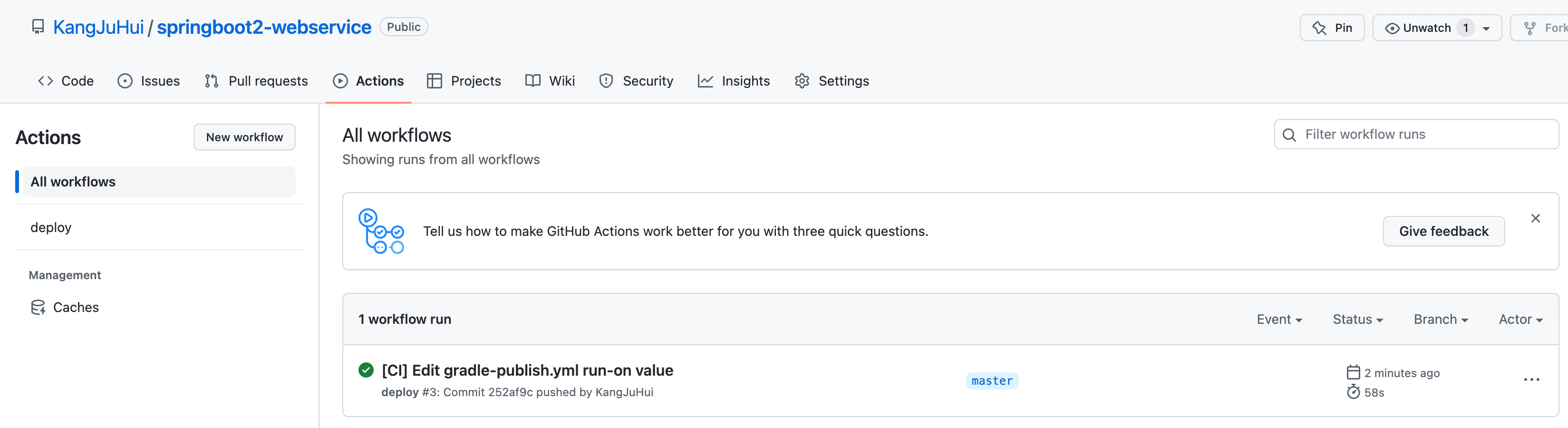Screen dimensions: 1568x428
Task: Click the deploy workflow name under the run title
Action: 400,392
